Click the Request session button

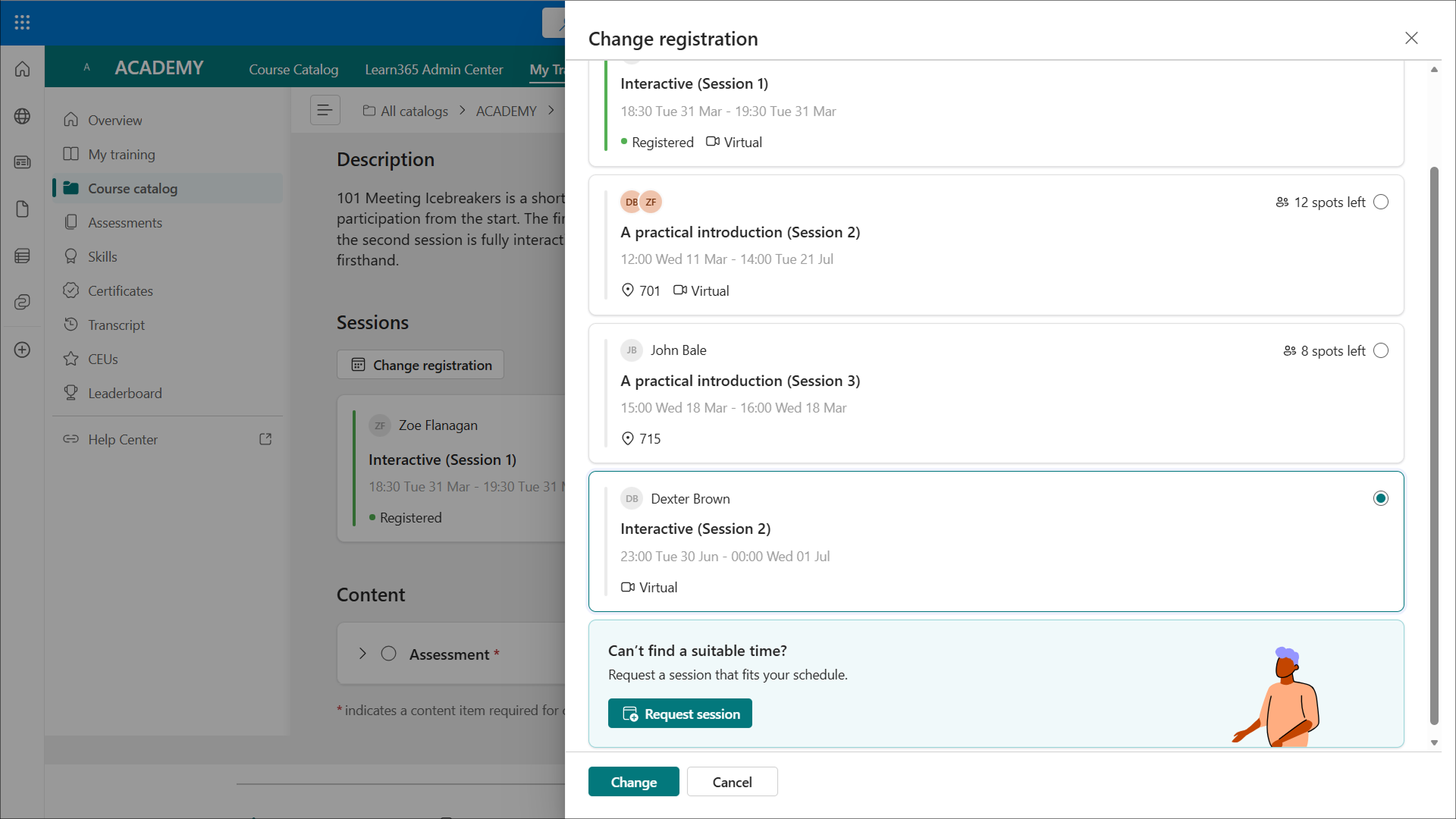pos(679,714)
